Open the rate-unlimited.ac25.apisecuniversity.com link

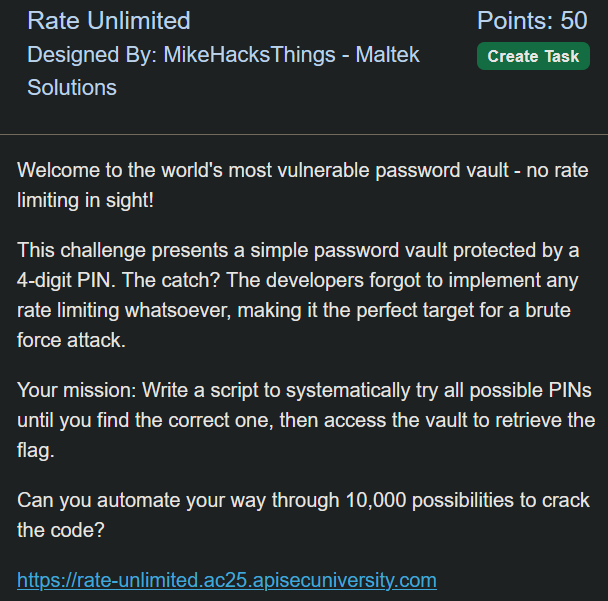click(227, 580)
